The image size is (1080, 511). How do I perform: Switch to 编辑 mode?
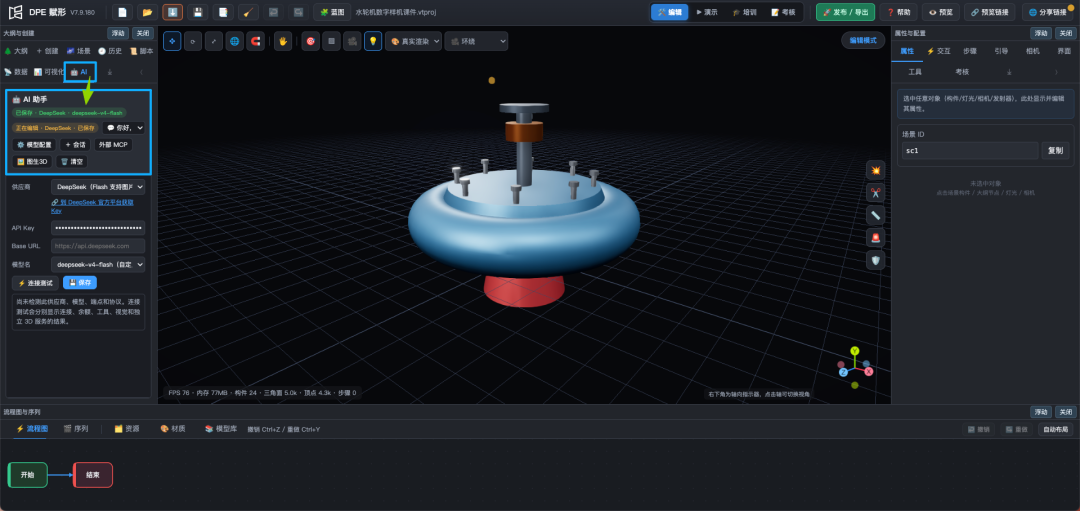point(669,12)
